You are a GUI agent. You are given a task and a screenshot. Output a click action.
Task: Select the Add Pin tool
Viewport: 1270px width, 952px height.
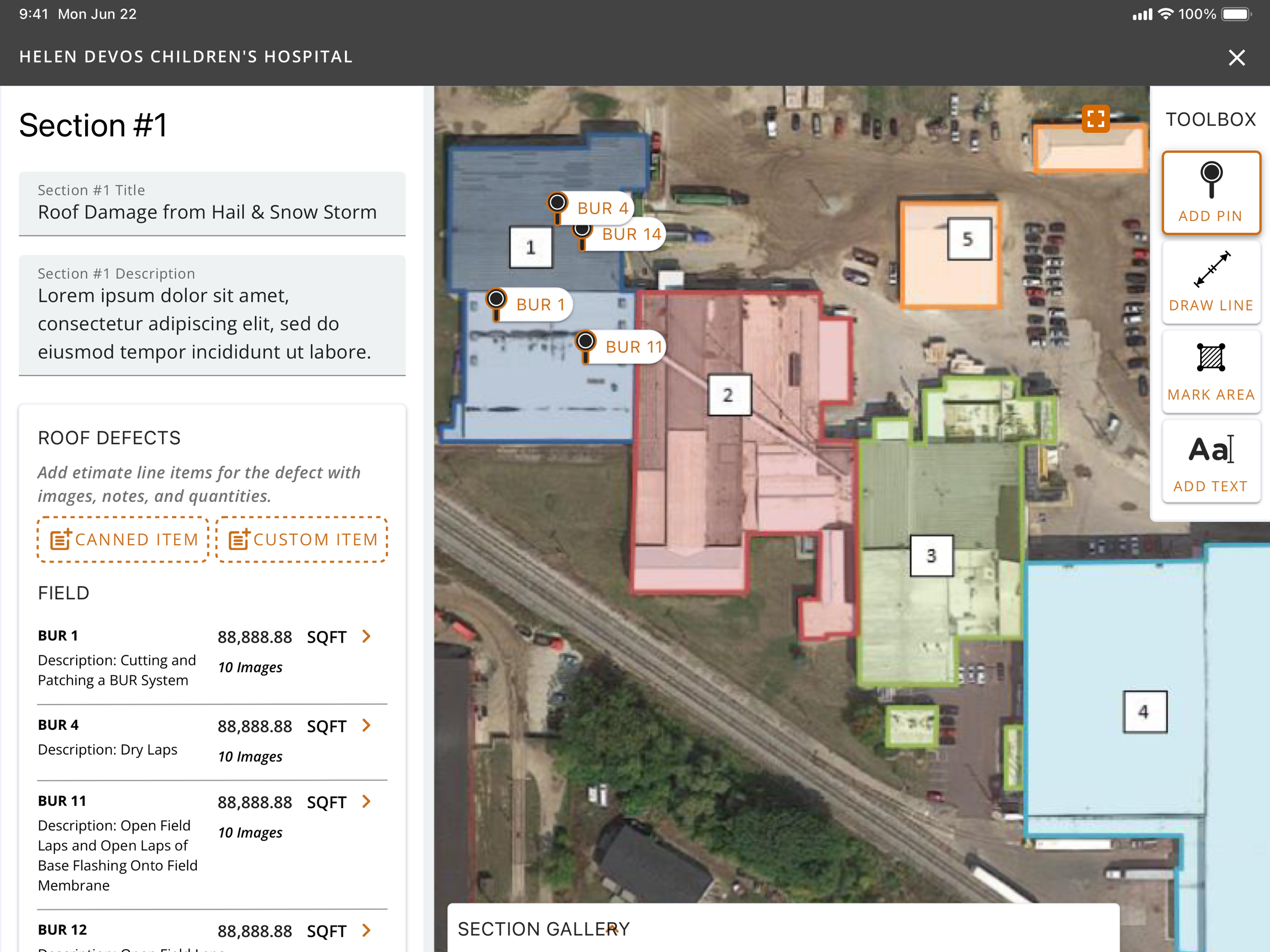tap(1211, 193)
